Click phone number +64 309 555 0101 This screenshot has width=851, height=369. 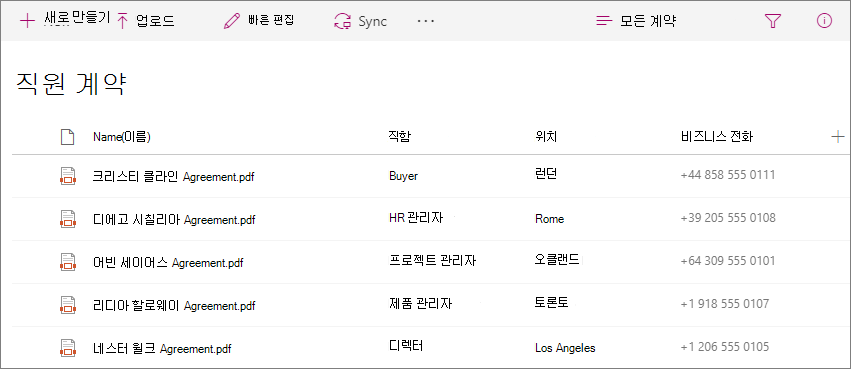728,260
